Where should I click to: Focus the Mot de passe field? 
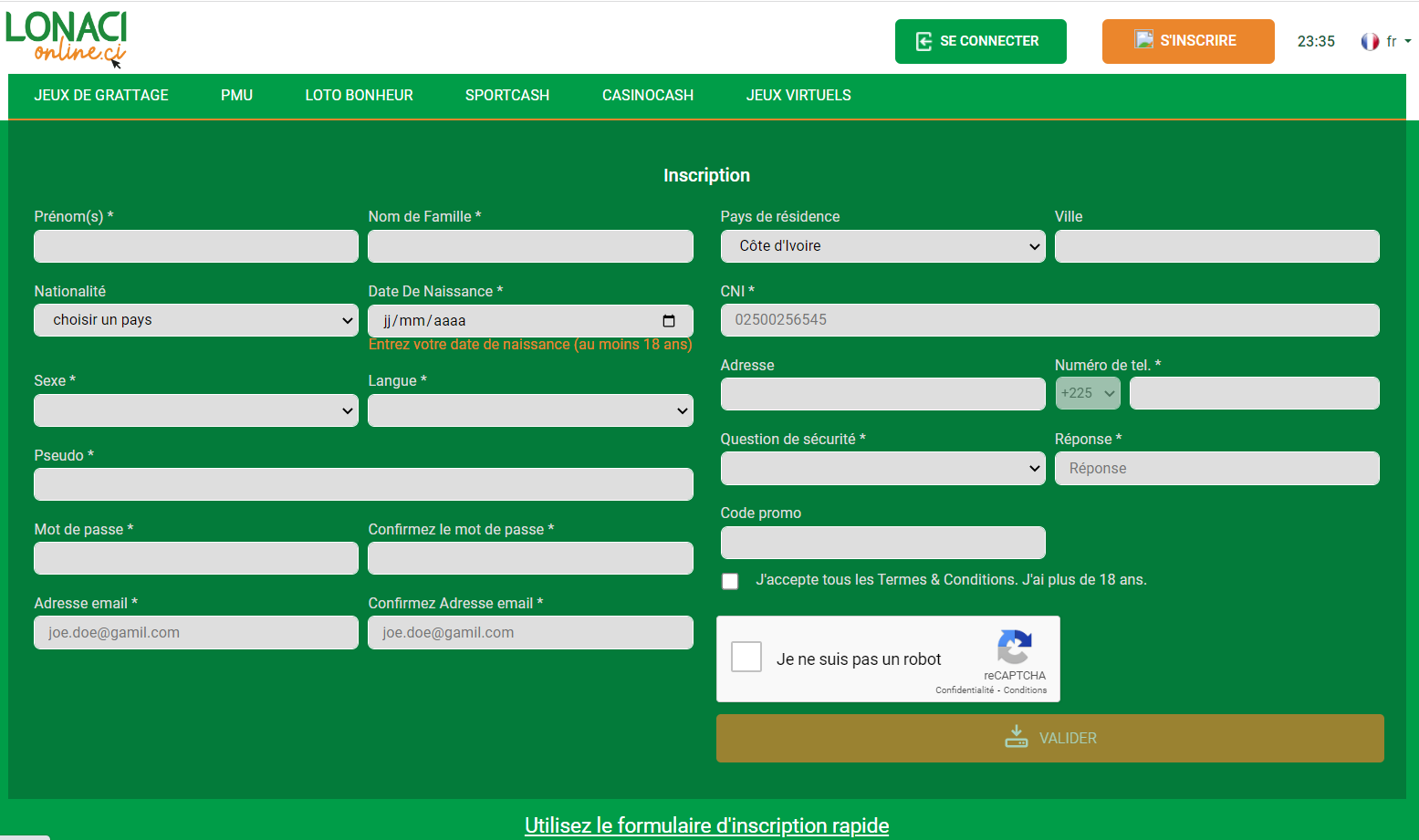pos(196,558)
